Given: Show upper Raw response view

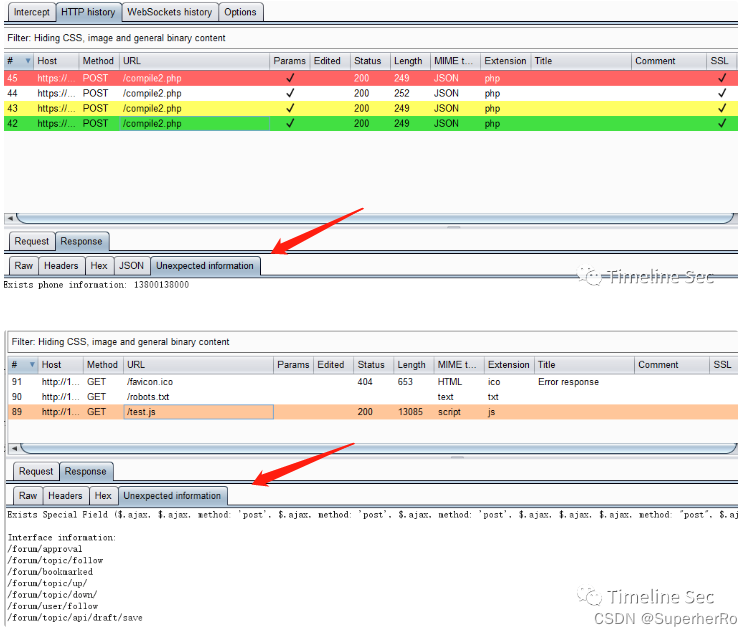Looking at the screenshot, I should click(24, 266).
